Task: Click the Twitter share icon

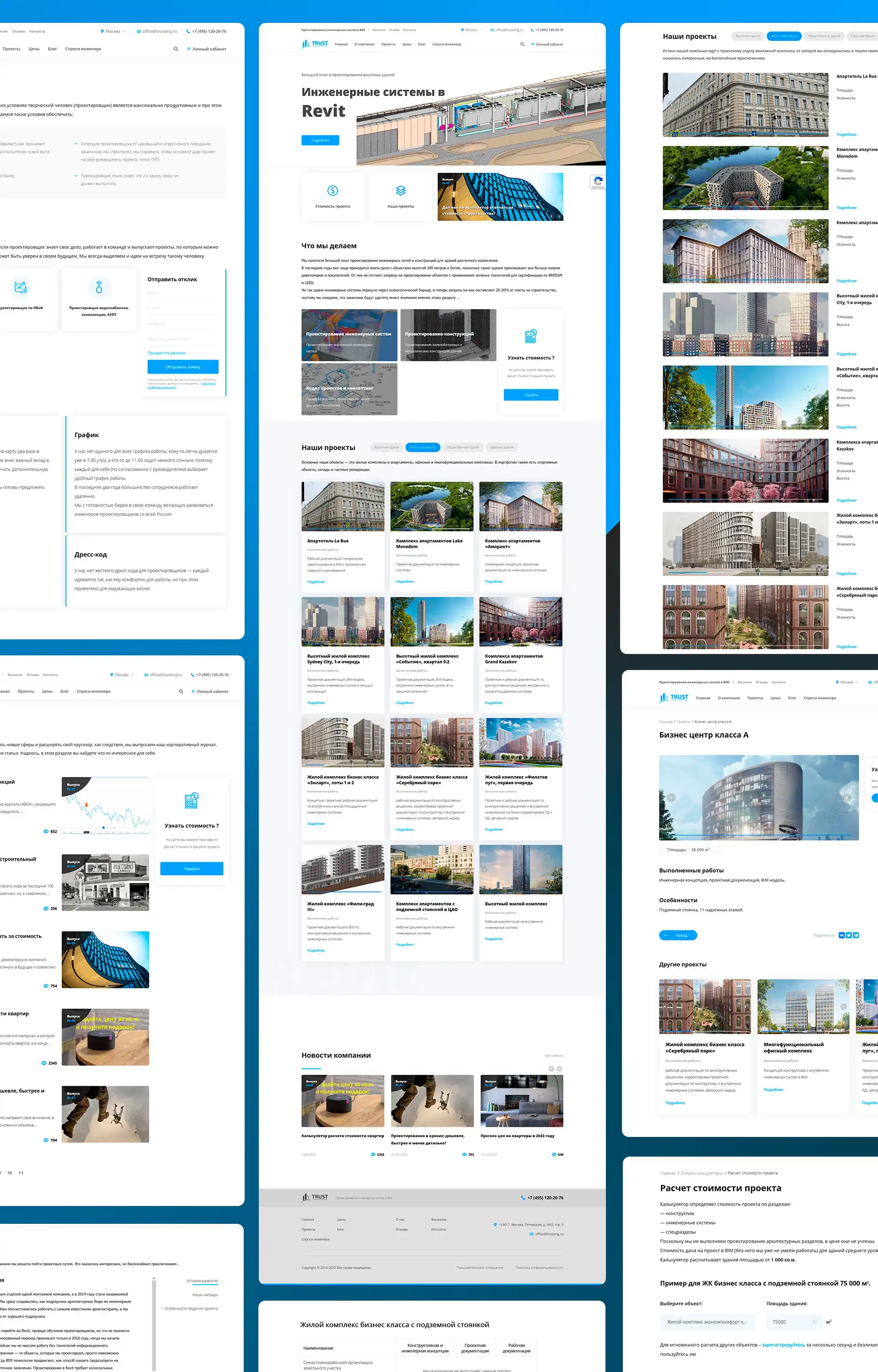Action: (x=849, y=935)
